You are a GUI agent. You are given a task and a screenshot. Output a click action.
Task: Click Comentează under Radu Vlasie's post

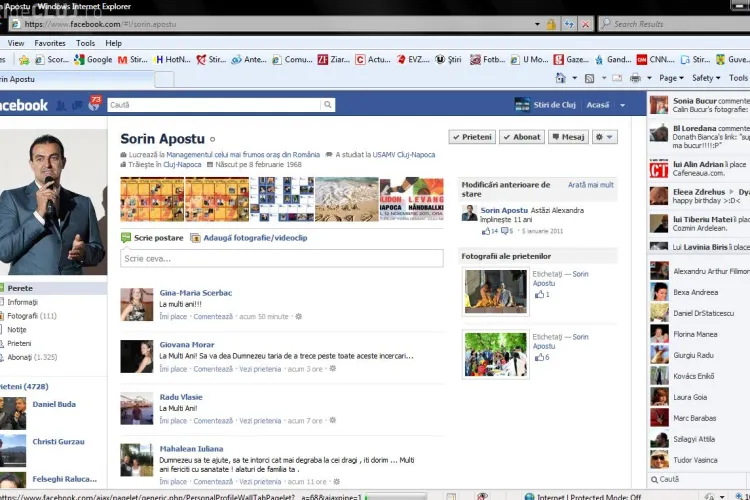pos(213,421)
